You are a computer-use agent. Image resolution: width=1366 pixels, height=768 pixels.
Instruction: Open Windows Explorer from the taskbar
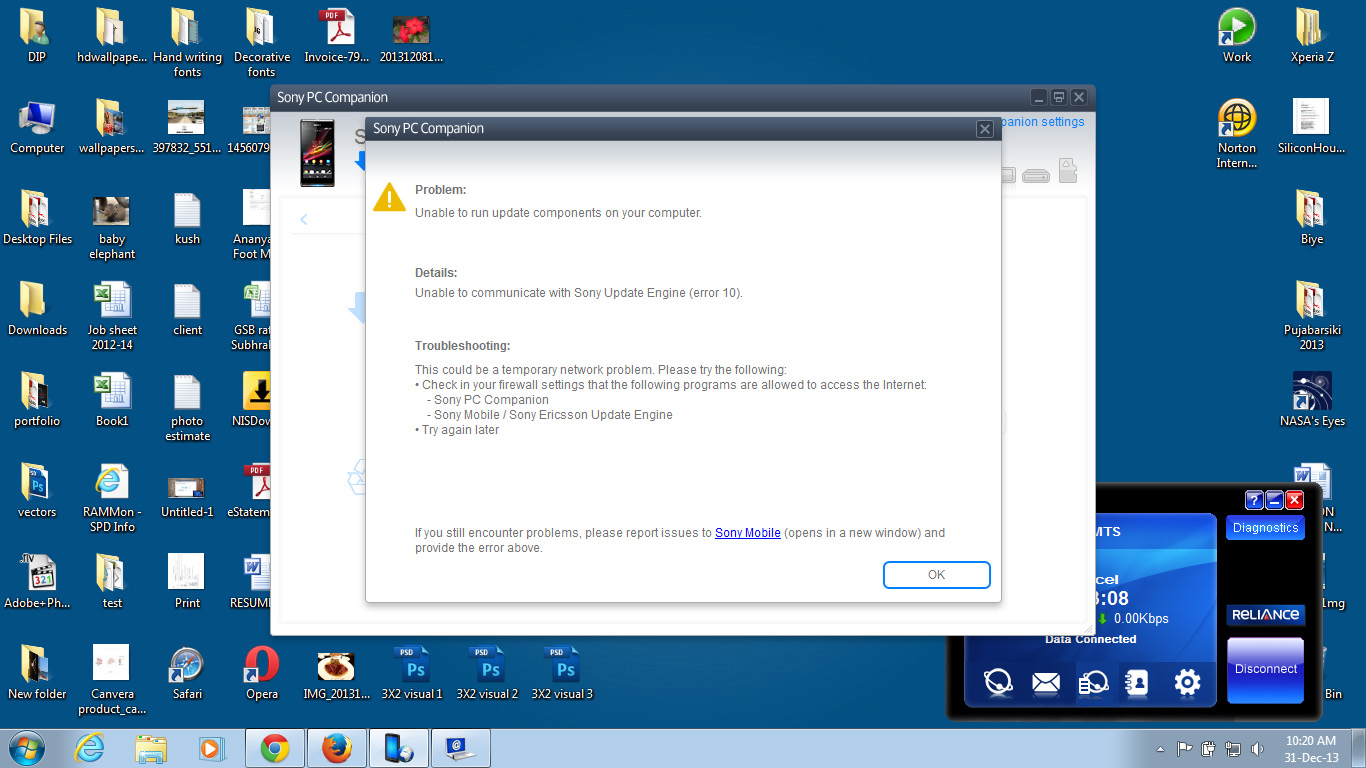pos(151,748)
